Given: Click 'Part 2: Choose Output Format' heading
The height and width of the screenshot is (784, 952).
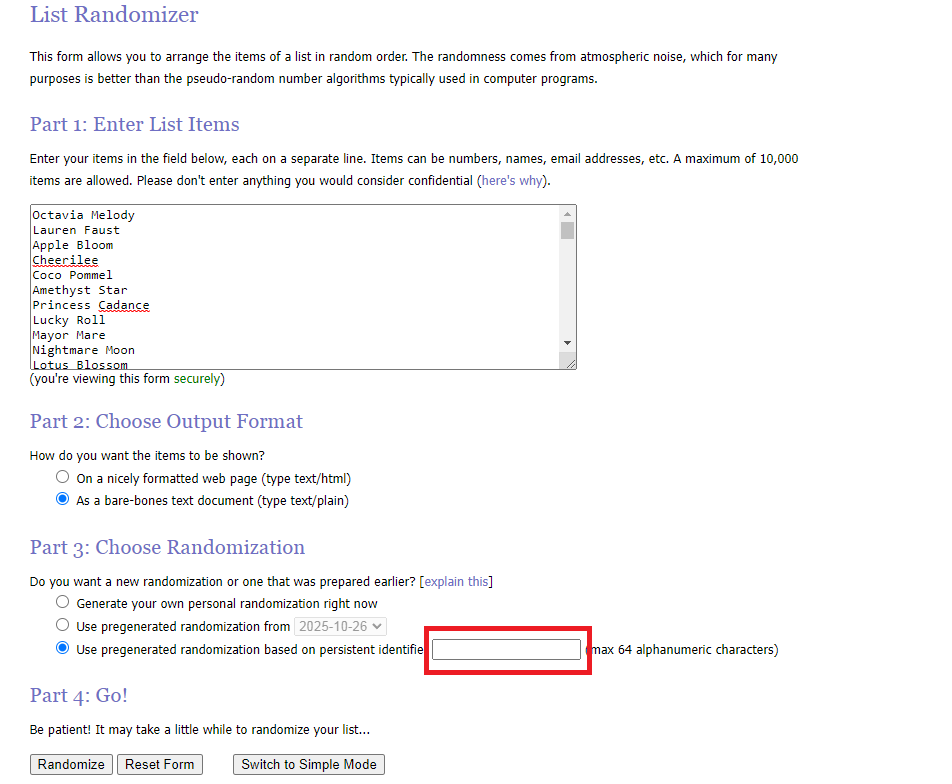Looking at the screenshot, I should (x=166, y=421).
